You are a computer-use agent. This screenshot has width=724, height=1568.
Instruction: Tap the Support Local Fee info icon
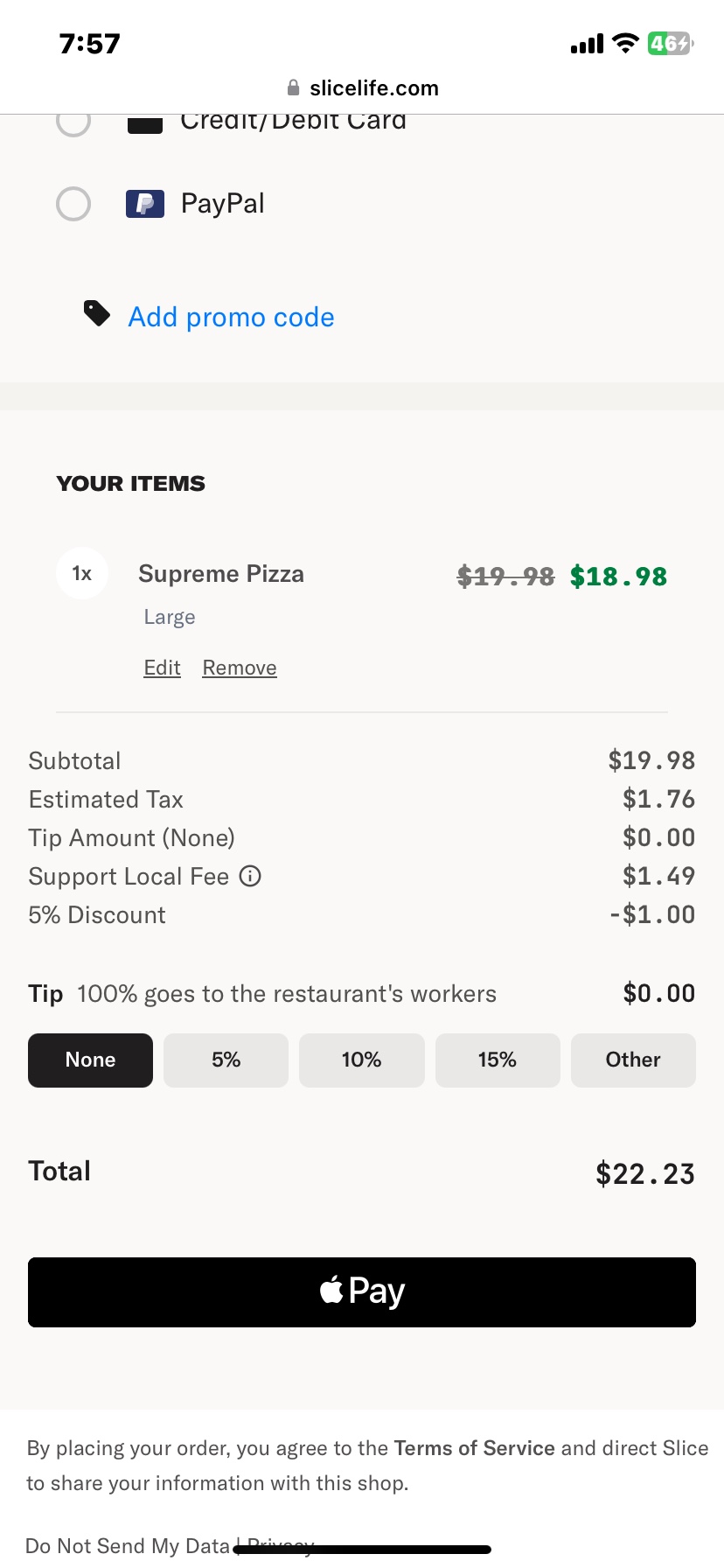(x=250, y=876)
